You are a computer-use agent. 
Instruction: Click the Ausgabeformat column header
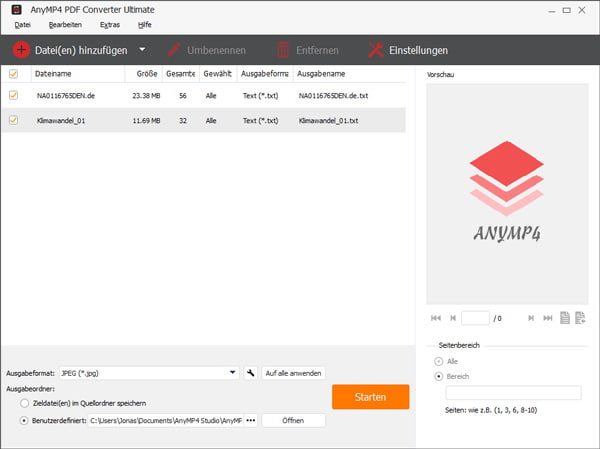[x=265, y=73]
